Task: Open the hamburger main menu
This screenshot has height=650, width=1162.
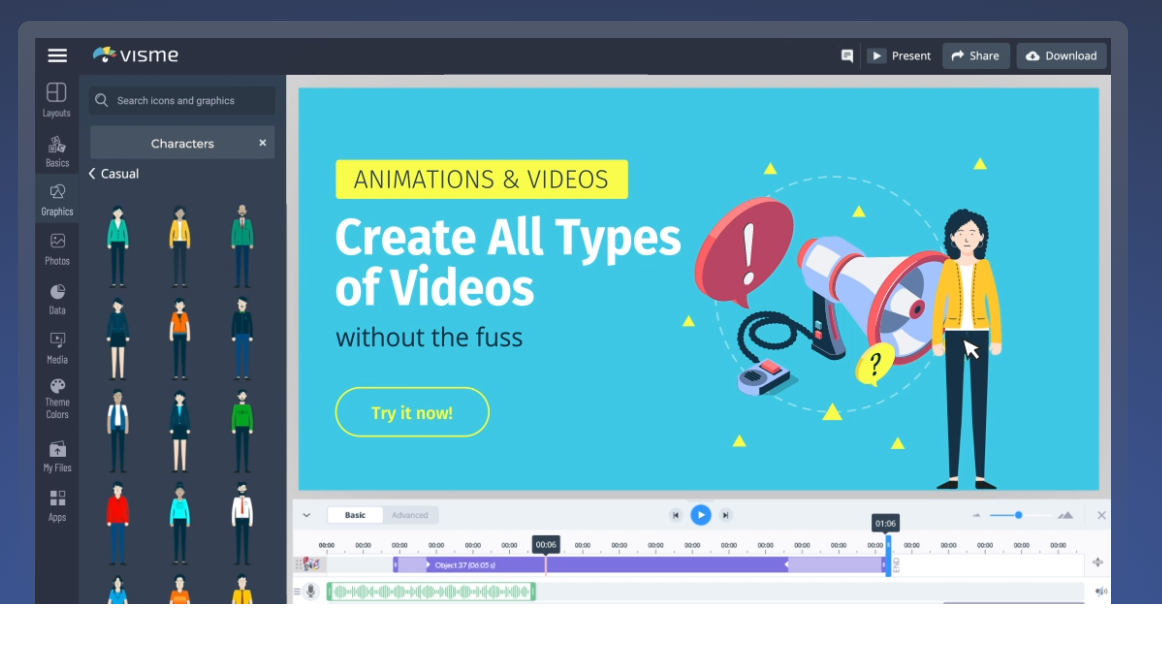Action: 57,56
